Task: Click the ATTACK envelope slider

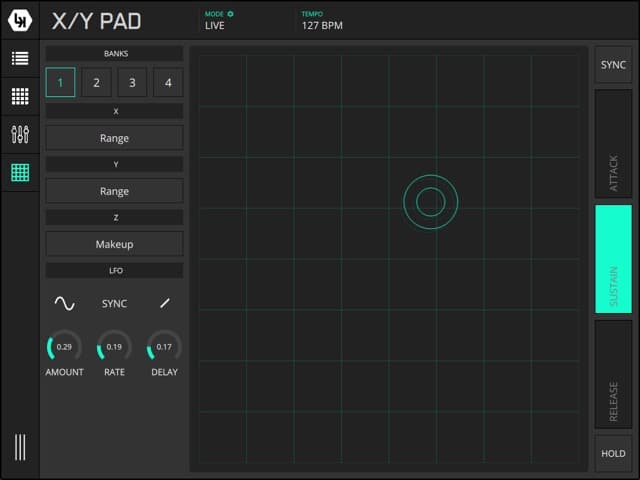Action: click(613, 144)
